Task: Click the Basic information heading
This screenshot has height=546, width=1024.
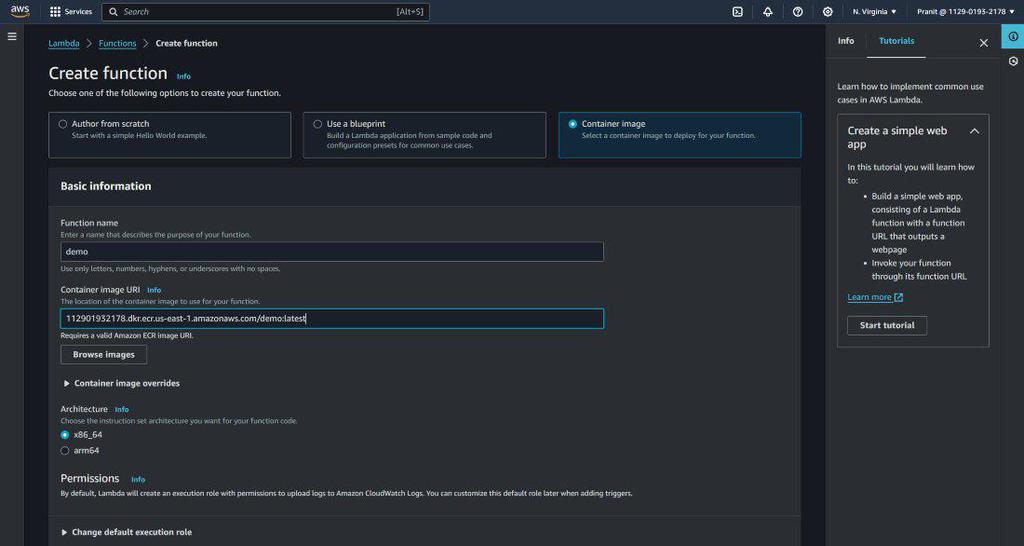Action: point(106,186)
